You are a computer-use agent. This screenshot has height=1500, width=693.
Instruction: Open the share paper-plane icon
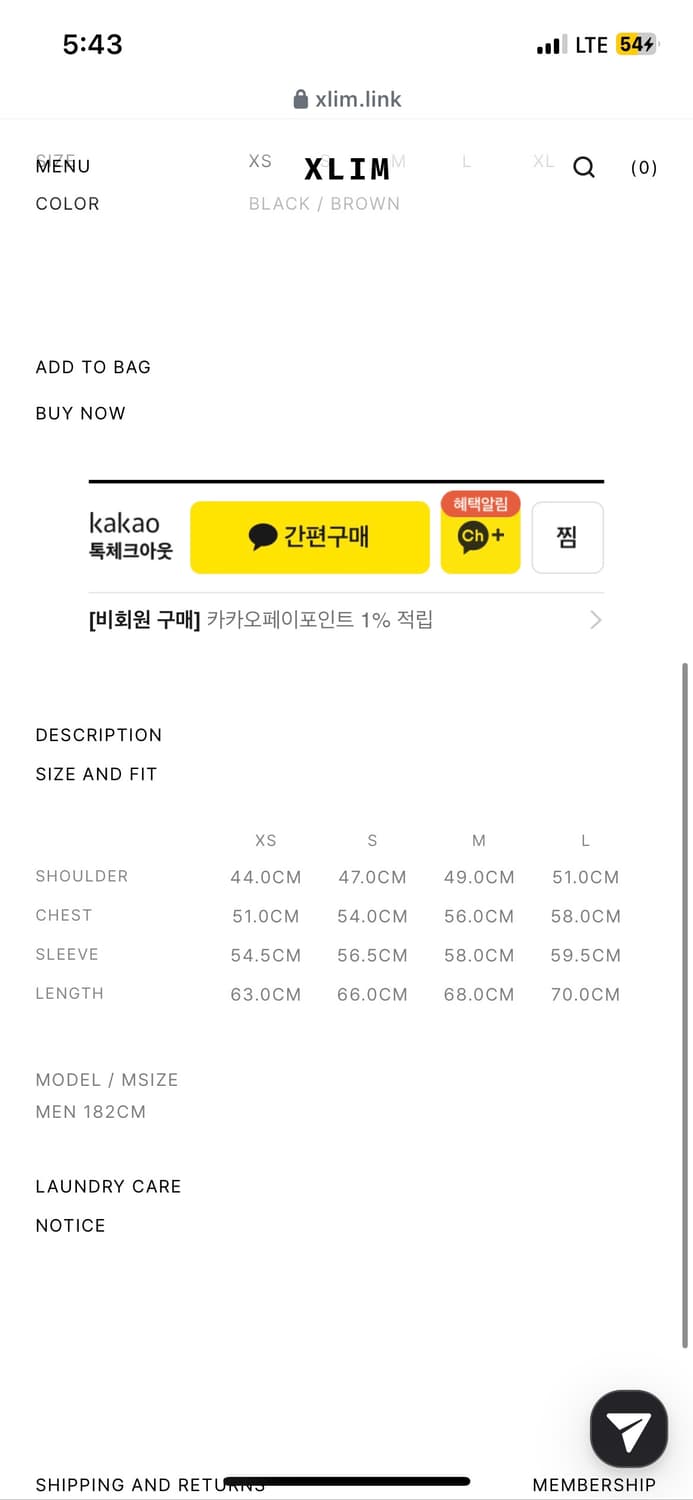tap(628, 1427)
